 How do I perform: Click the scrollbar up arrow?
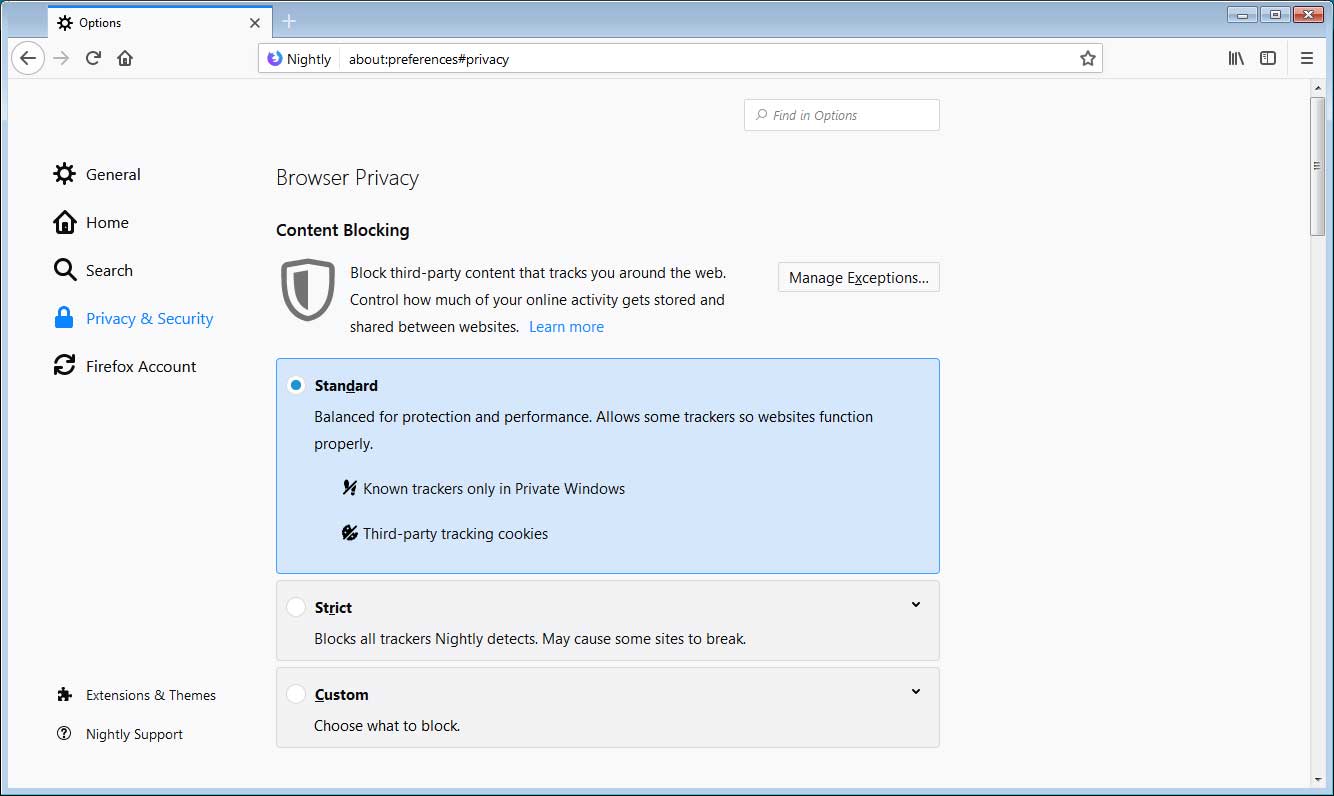(x=1318, y=88)
